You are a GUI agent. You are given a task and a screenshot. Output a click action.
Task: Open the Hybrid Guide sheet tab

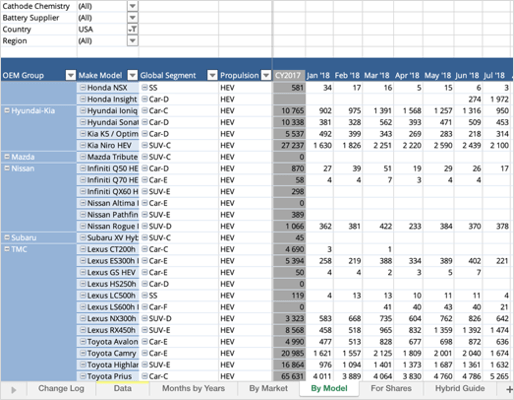[x=460, y=388]
